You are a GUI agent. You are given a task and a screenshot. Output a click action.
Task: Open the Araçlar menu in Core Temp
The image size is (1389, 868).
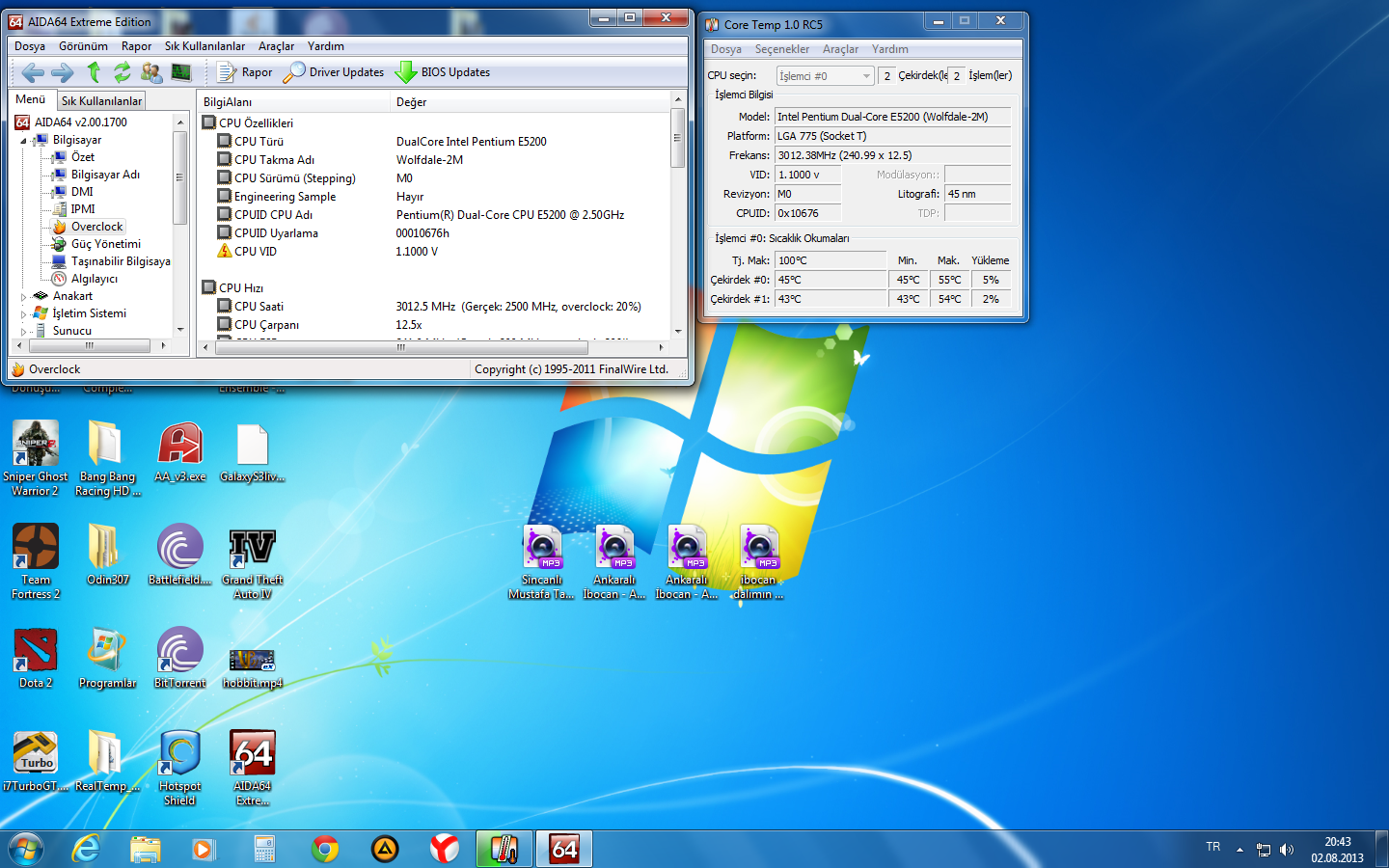(x=840, y=49)
